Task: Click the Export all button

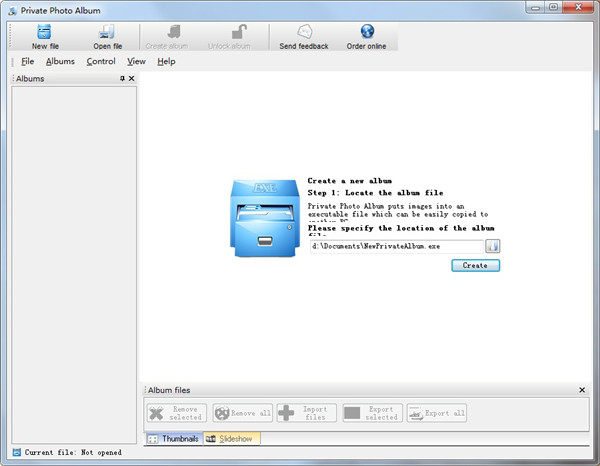Action: click(437, 413)
